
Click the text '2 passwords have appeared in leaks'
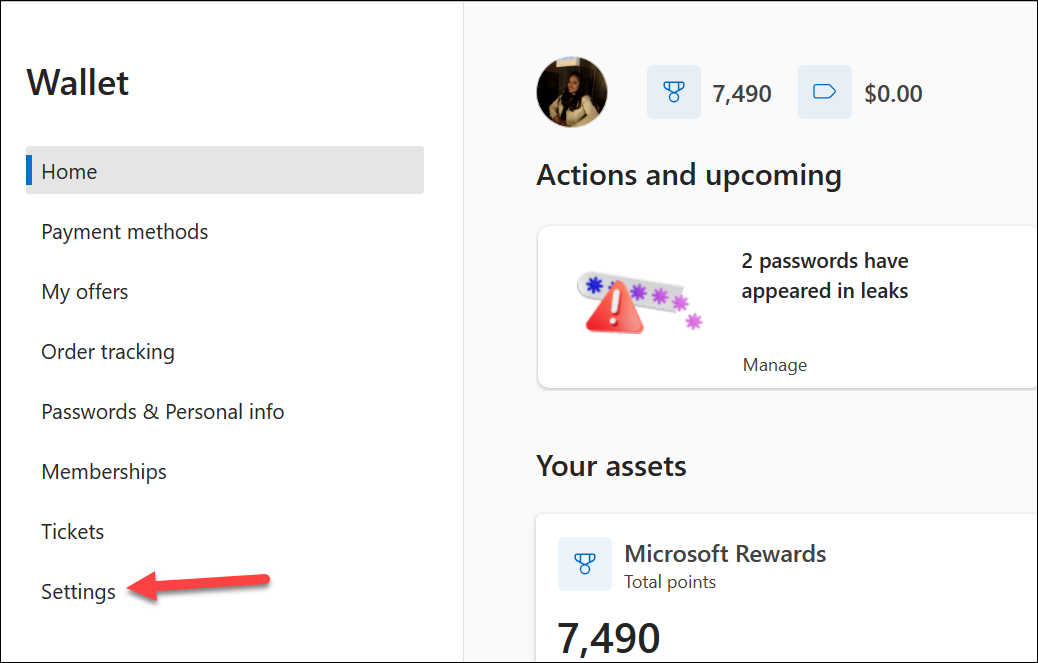coord(825,275)
